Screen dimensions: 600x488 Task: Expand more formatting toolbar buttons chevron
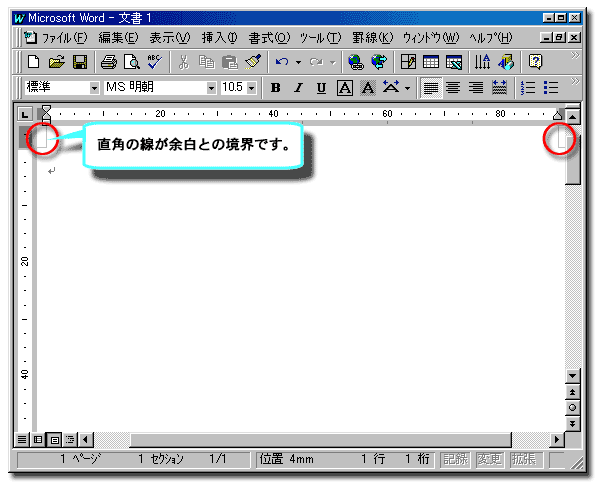(575, 81)
